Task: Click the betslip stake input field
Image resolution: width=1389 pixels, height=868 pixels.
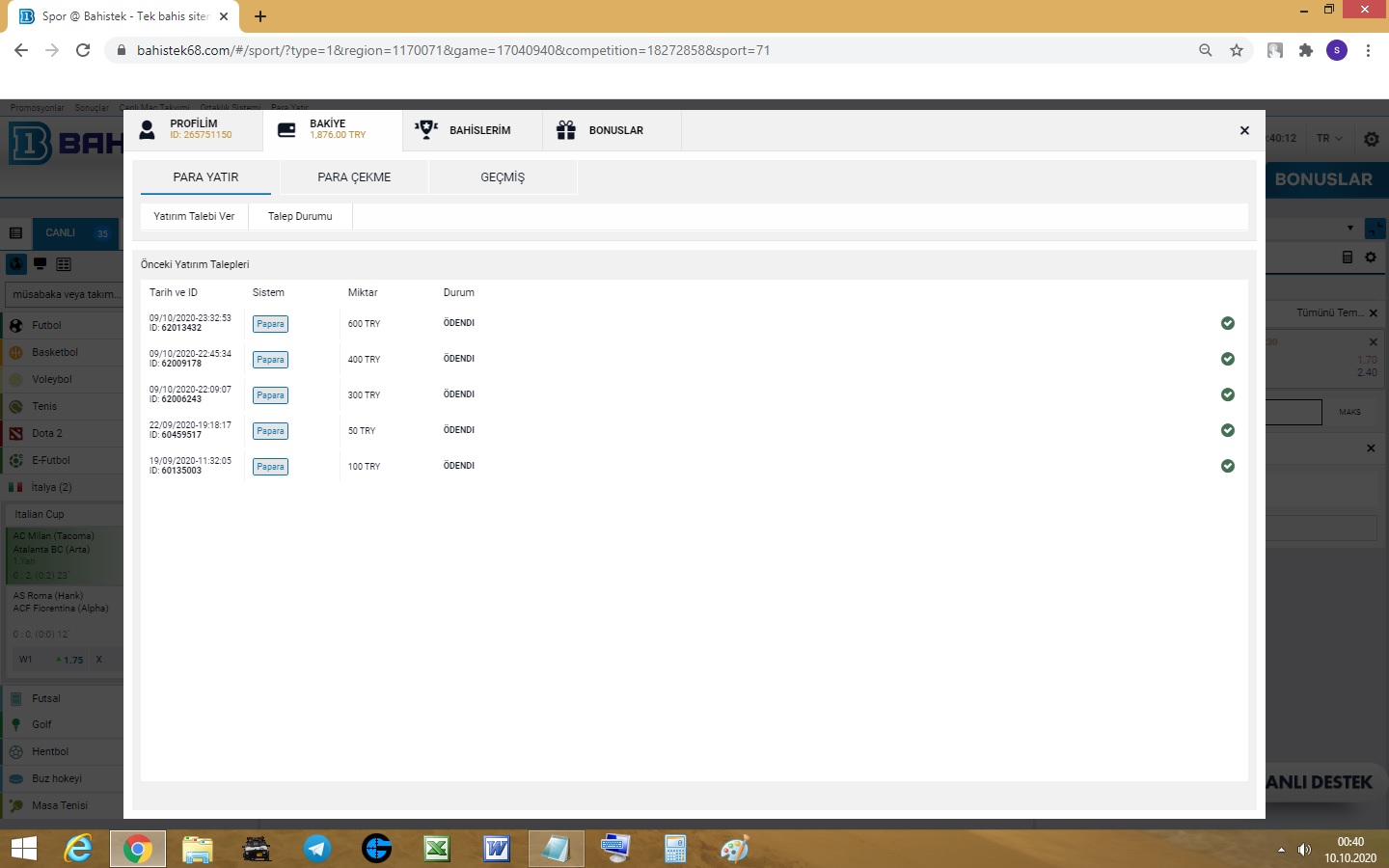Action: [x=1294, y=412]
